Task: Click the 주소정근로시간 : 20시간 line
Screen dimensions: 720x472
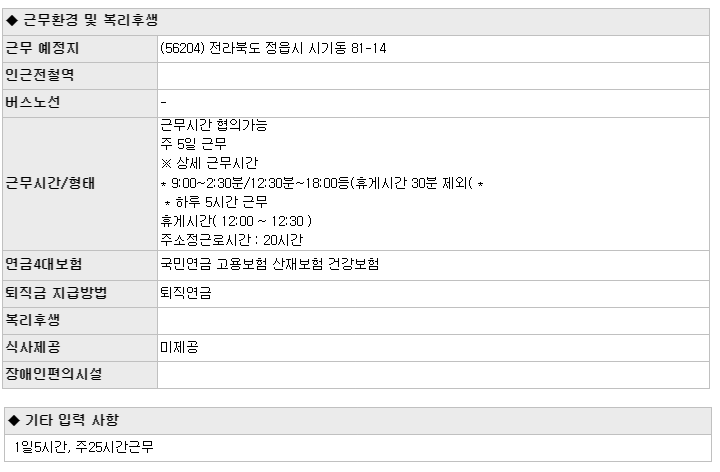Action: (x=231, y=240)
